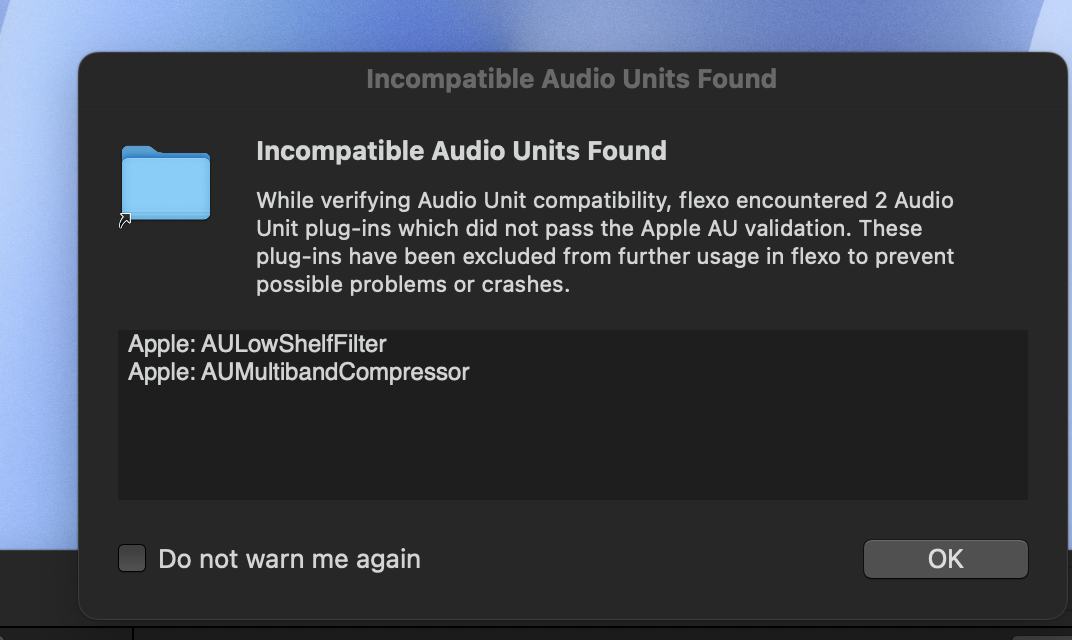This screenshot has width=1072, height=640.
Task: Click the alias arrow on folder icon
Action: [125, 221]
